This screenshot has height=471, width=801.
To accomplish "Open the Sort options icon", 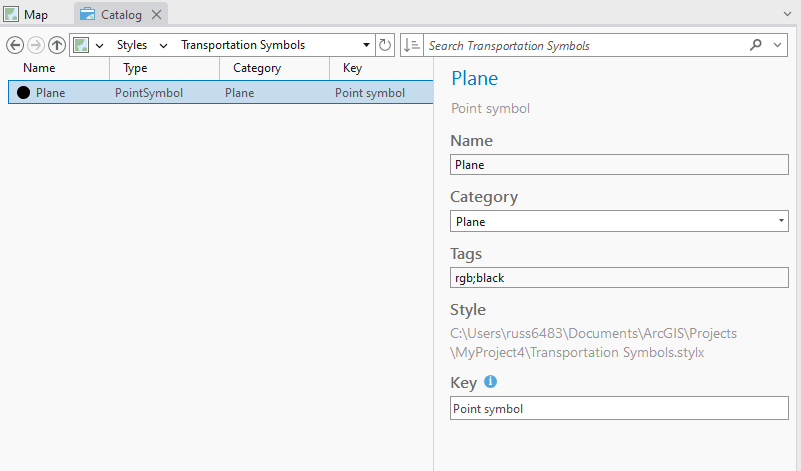I will [x=411, y=46].
